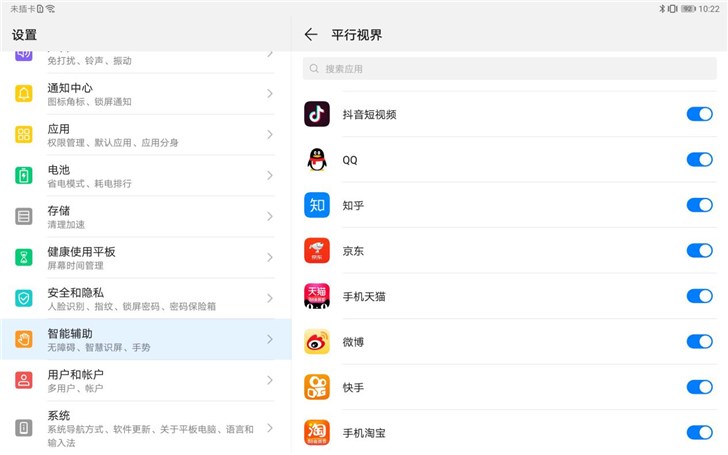Tap the 京东 app icon

[x=317, y=250]
